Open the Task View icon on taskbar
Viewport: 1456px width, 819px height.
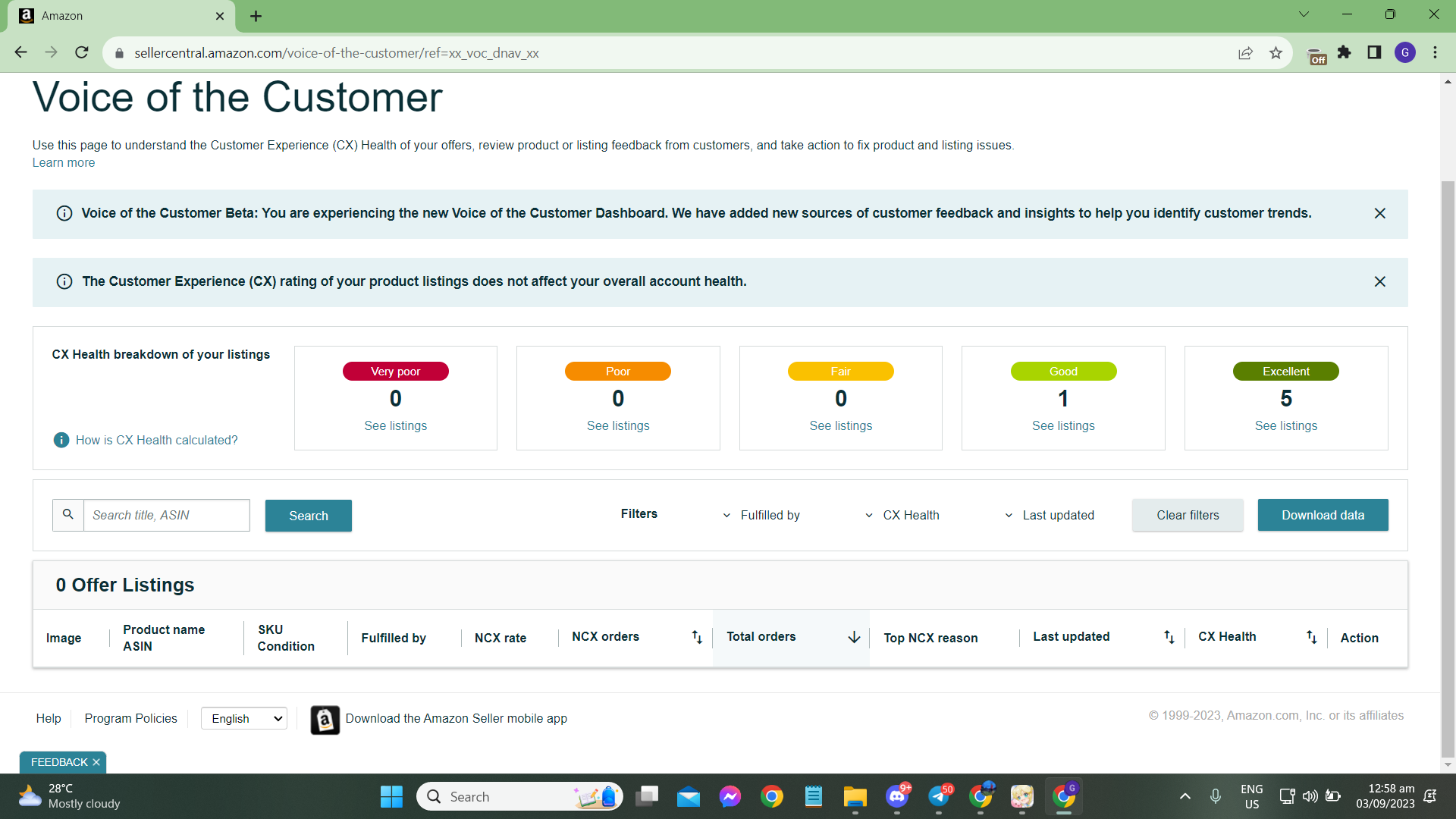pos(647,796)
